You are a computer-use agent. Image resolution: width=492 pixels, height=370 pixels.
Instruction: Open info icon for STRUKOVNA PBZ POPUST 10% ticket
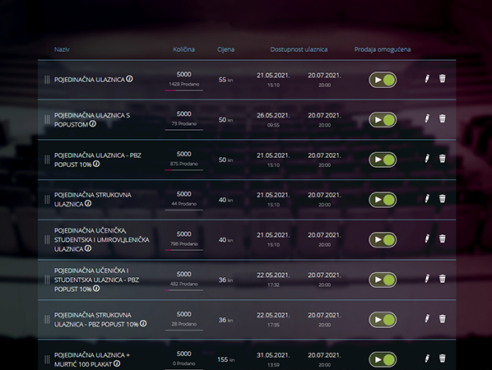(143, 323)
